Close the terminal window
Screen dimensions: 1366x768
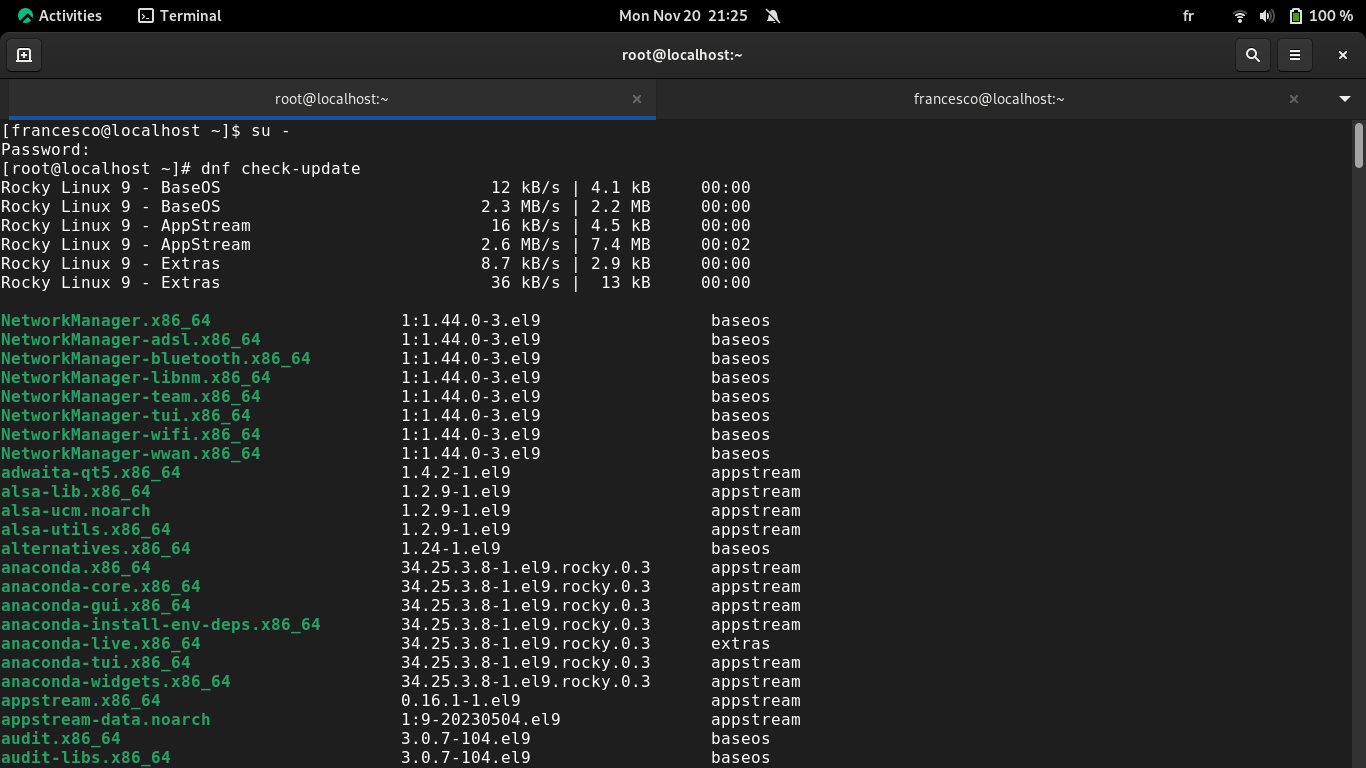tap(1343, 55)
